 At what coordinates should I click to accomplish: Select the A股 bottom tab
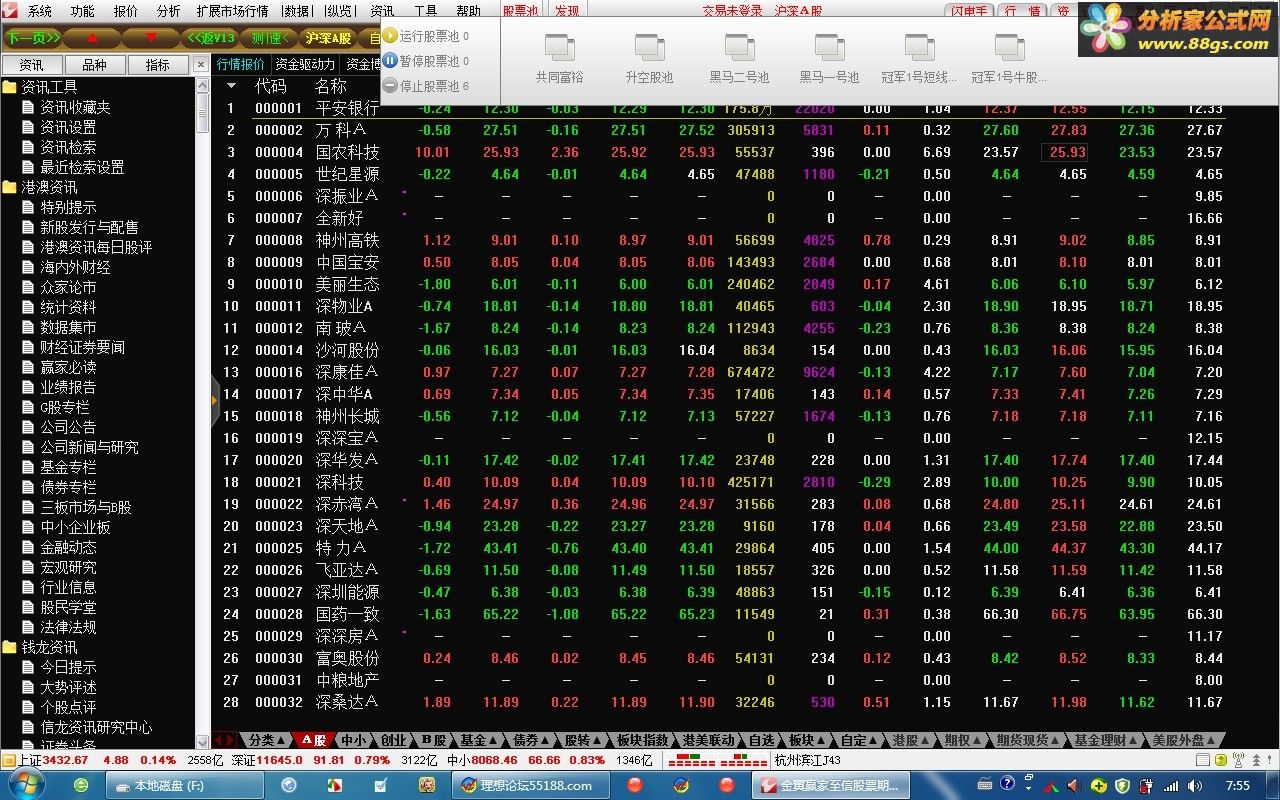click(314, 740)
